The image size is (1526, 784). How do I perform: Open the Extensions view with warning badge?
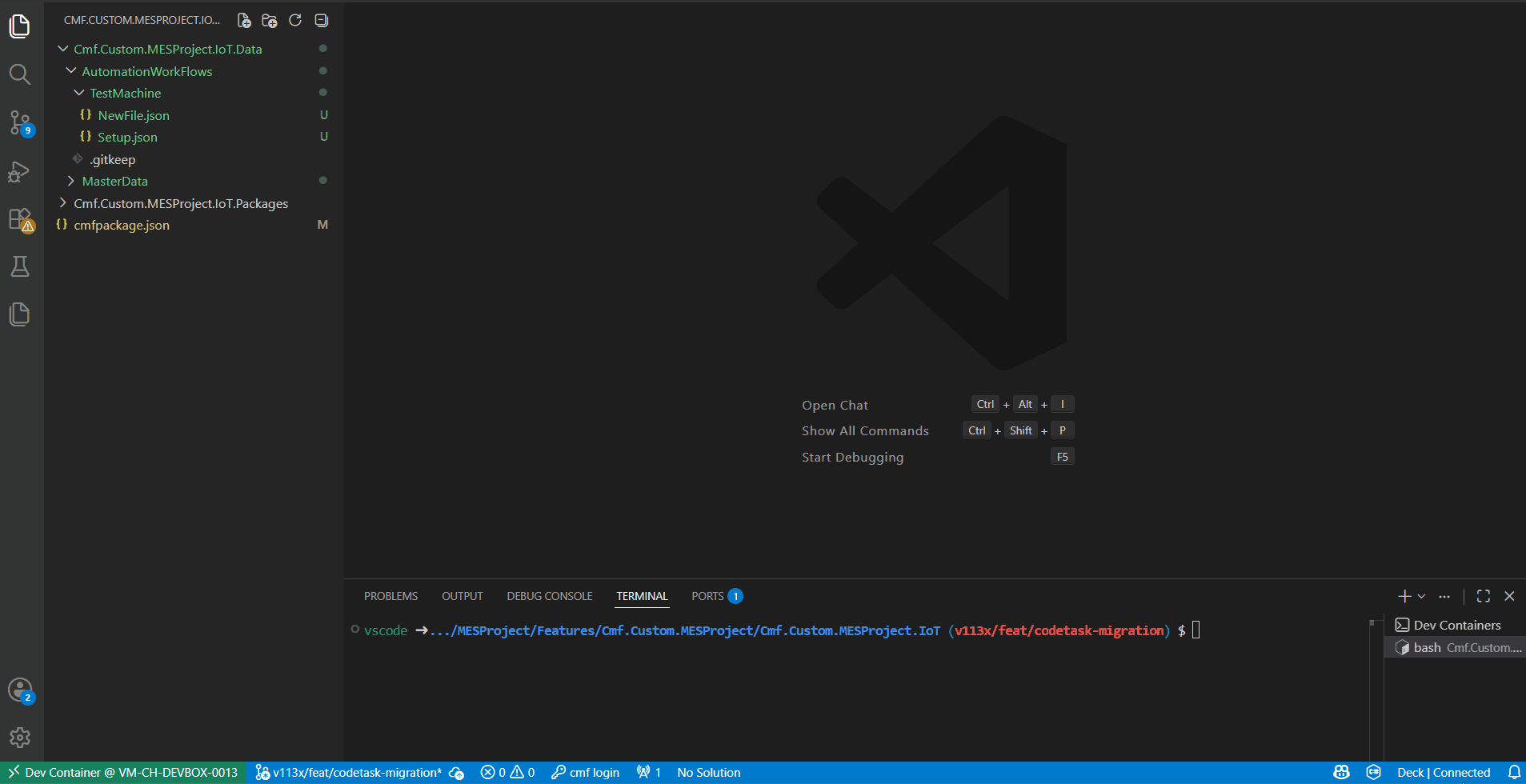pyautogui.click(x=20, y=219)
